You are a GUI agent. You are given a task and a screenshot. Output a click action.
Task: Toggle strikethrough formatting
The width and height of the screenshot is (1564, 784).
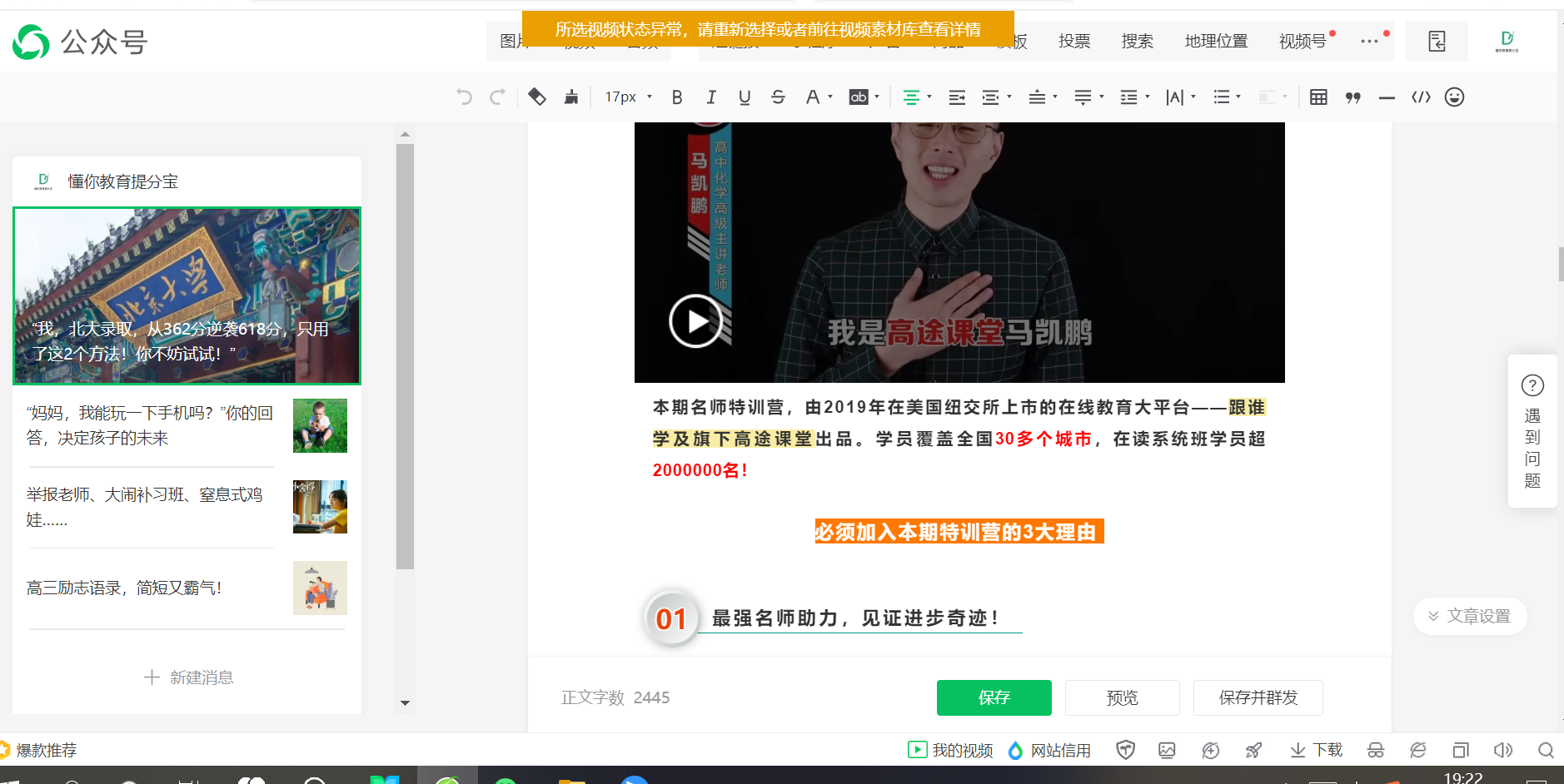click(x=778, y=97)
